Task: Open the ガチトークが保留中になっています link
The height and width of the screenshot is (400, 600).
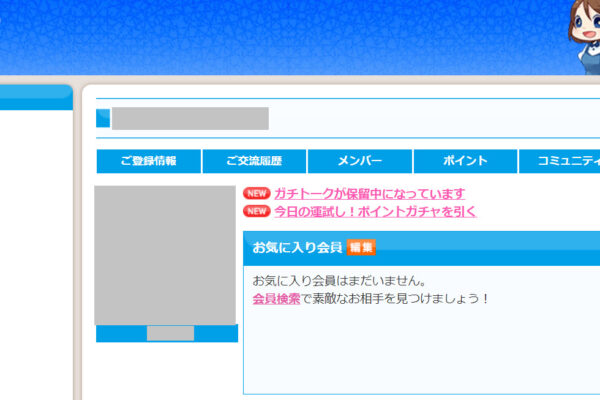Action: pyautogui.click(x=370, y=194)
